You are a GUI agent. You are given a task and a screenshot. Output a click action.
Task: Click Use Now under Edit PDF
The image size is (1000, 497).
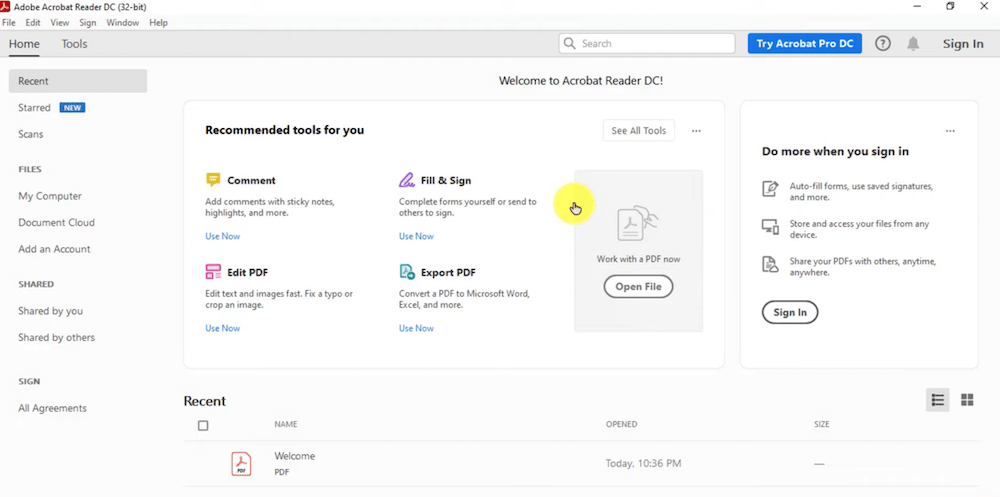(x=223, y=328)
